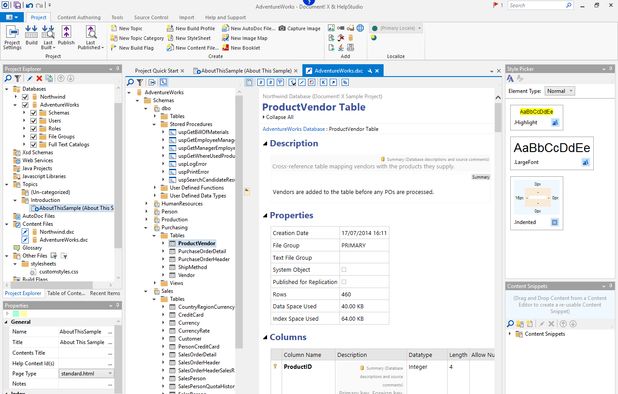Create a New Image Map

tap(244, 38)
